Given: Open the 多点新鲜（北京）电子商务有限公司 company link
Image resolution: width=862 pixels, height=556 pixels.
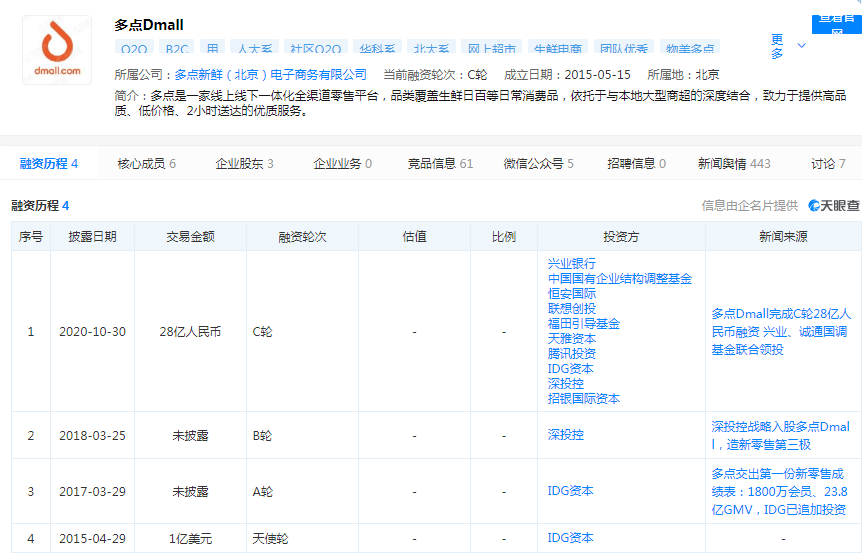Looking at the screenshot, I should tap(270, 75).
